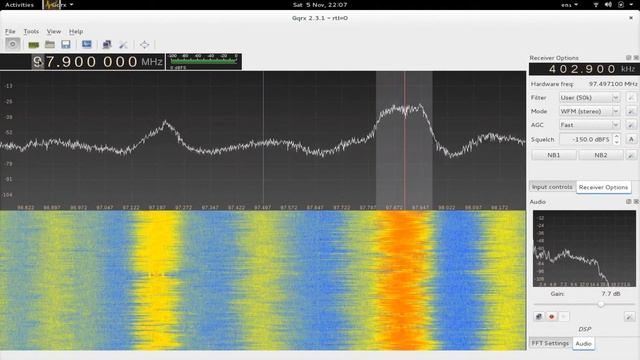Open the Filter dropdown showing User (50k)
640x360 pixels.
pyautogui.click(x=589, y=98)
